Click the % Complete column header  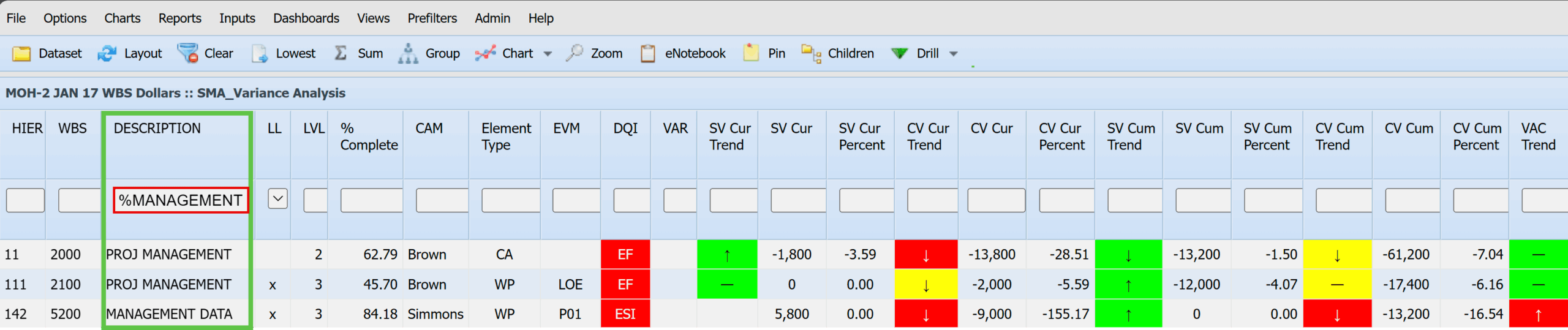pos(368,137)
